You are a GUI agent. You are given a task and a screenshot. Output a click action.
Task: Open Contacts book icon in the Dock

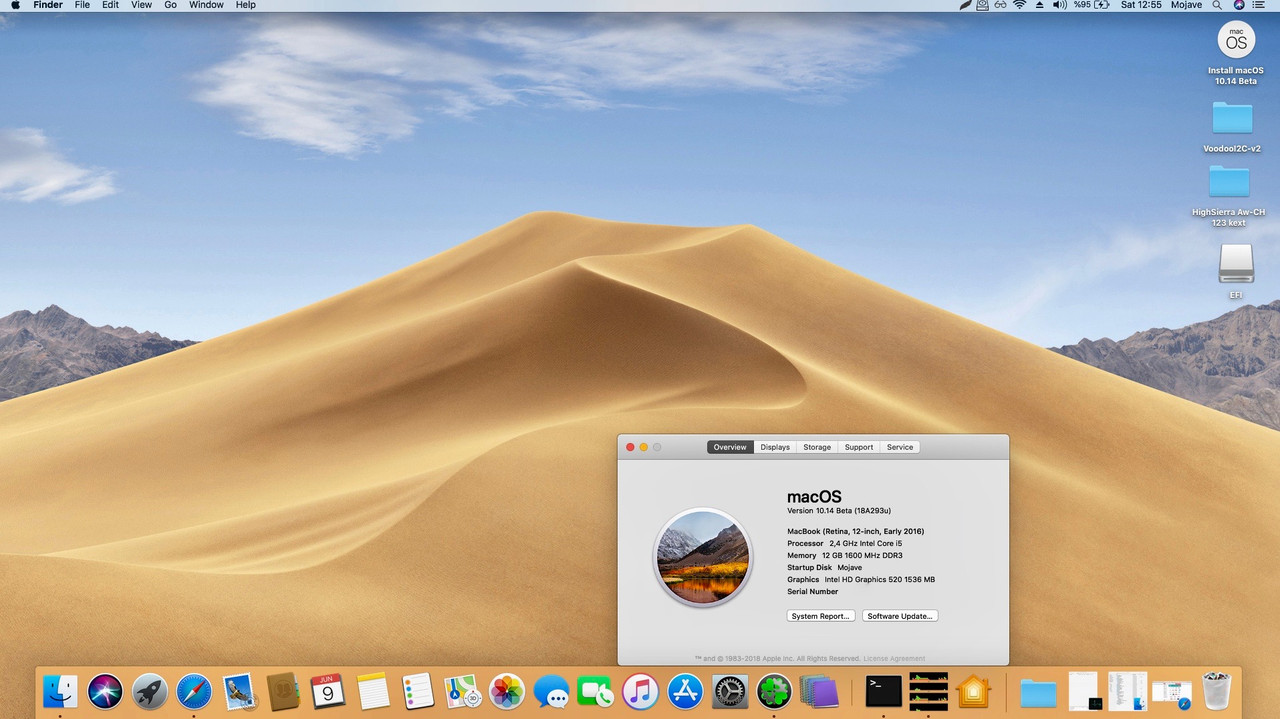pyautogui.click(x=284, y=691)
